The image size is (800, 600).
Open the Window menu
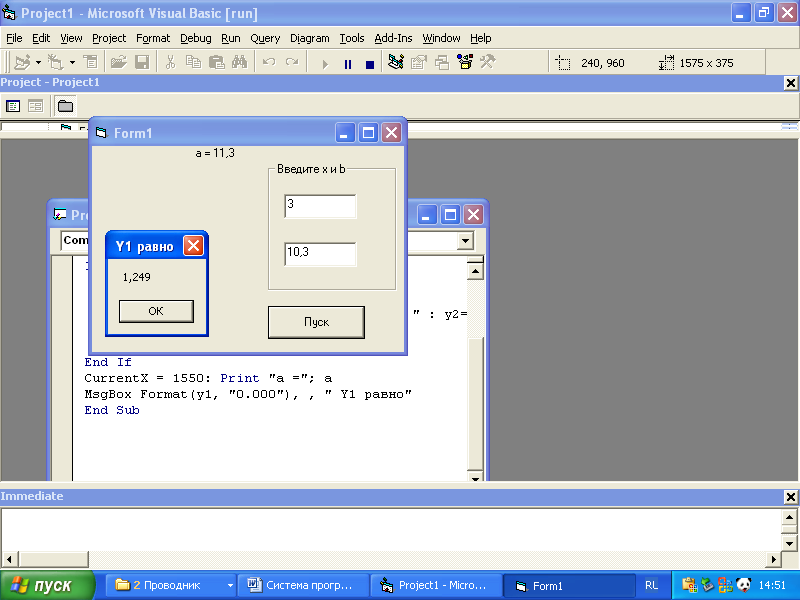coord(441,38)
